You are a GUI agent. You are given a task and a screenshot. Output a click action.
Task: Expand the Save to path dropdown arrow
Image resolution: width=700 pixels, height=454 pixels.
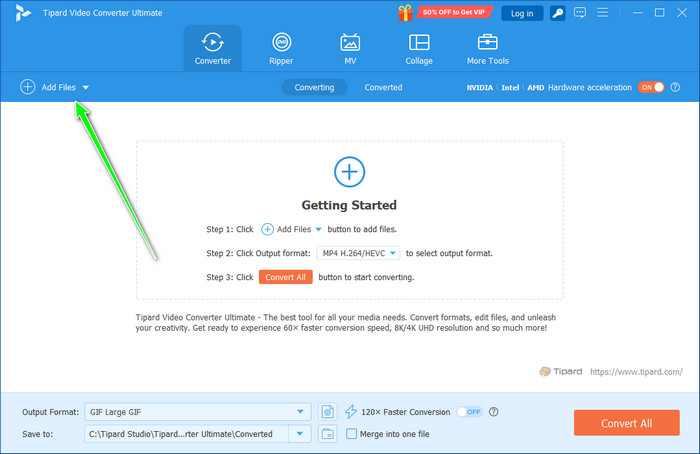click(x=300, y=433)
